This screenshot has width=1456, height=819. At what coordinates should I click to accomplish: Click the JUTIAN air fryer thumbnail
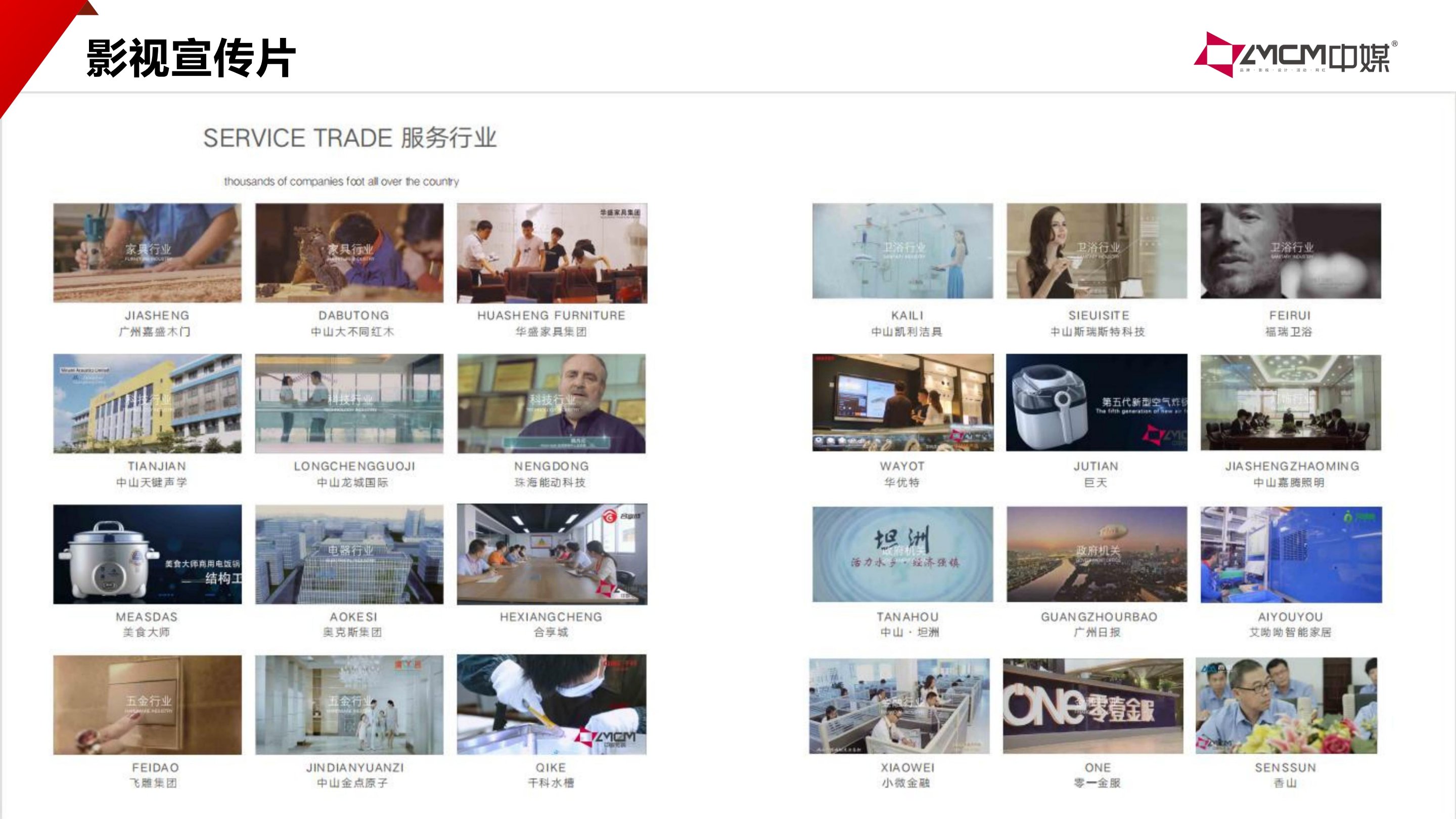pos(1096,402)
